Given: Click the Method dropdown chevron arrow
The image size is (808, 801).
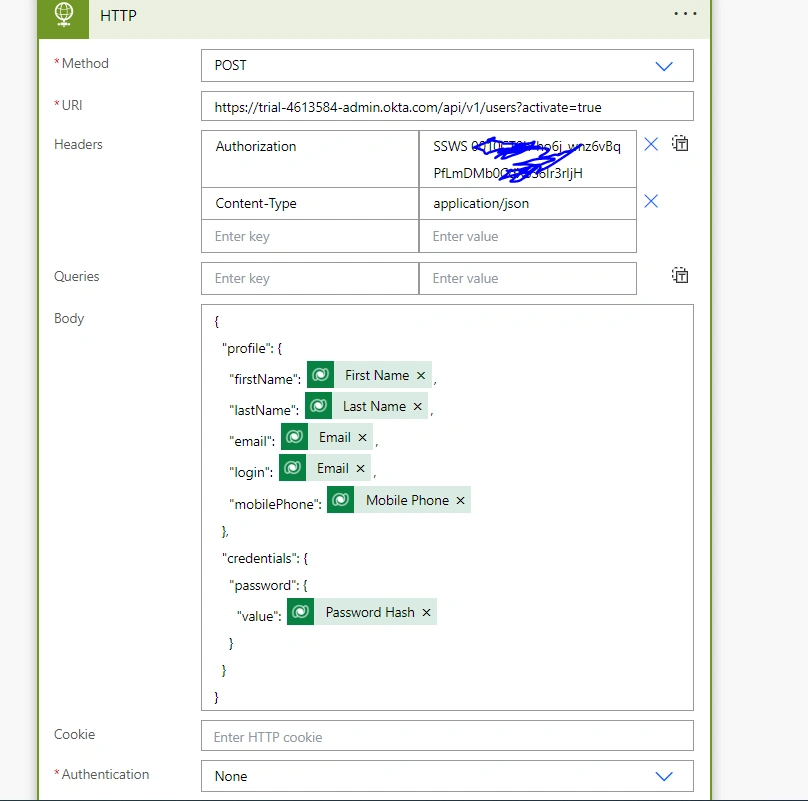Looking at the screenshot, I should (x=664, y=66).
